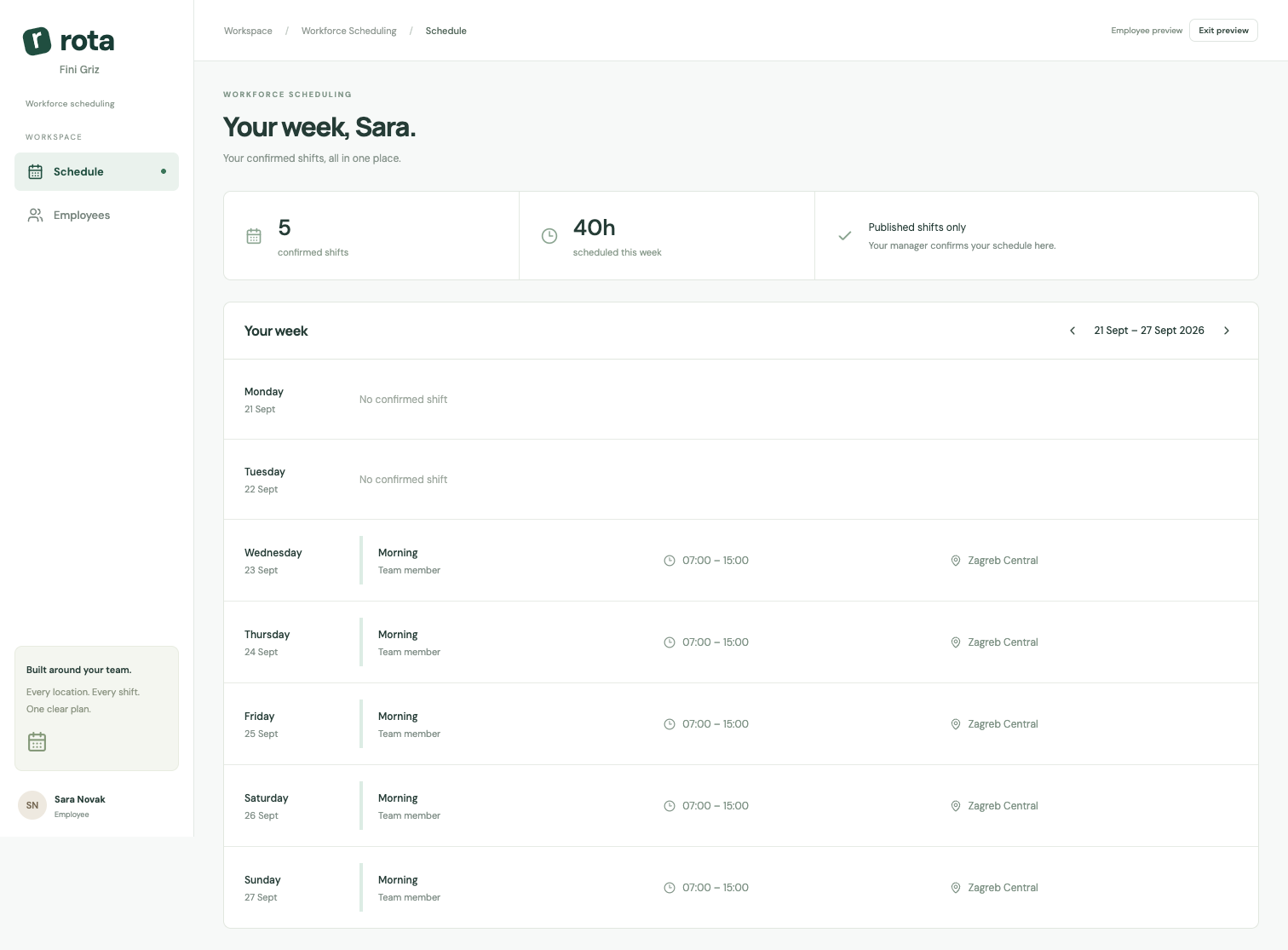Click Tuesday's No confirmed shift text
The image size is (1288, 950).
(x=403, y=480)
